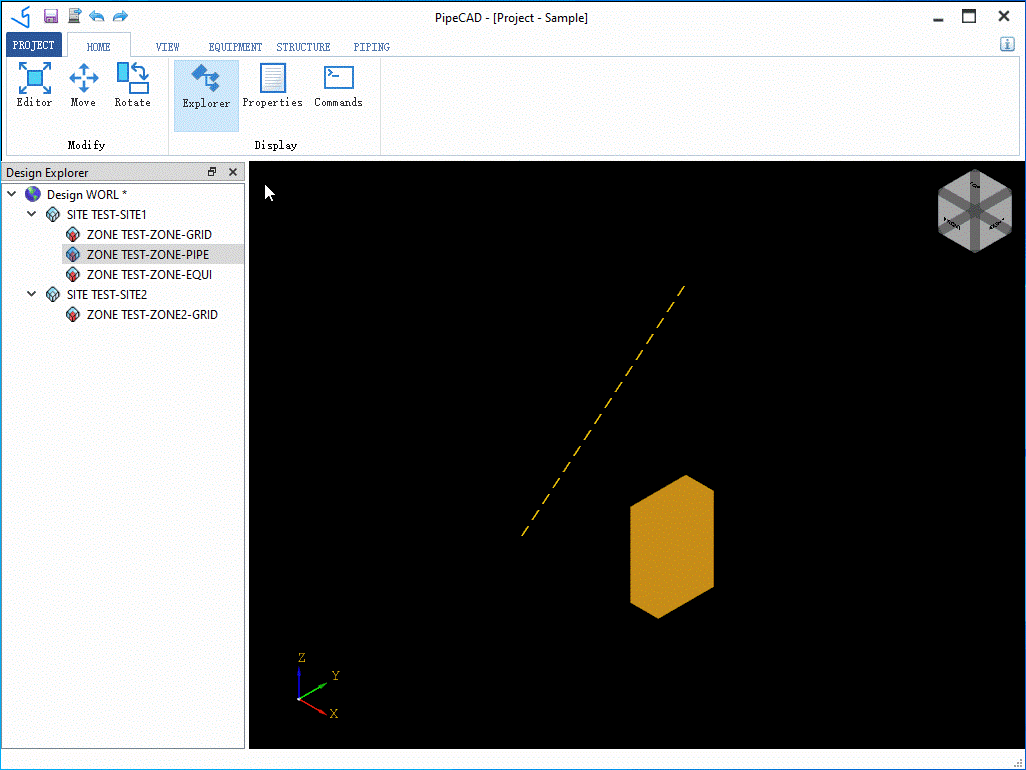The width and height of the screenshot is (1026, 770).
Task: Click the Save icon in quick access bar
Action: click(x=50, y=16)
